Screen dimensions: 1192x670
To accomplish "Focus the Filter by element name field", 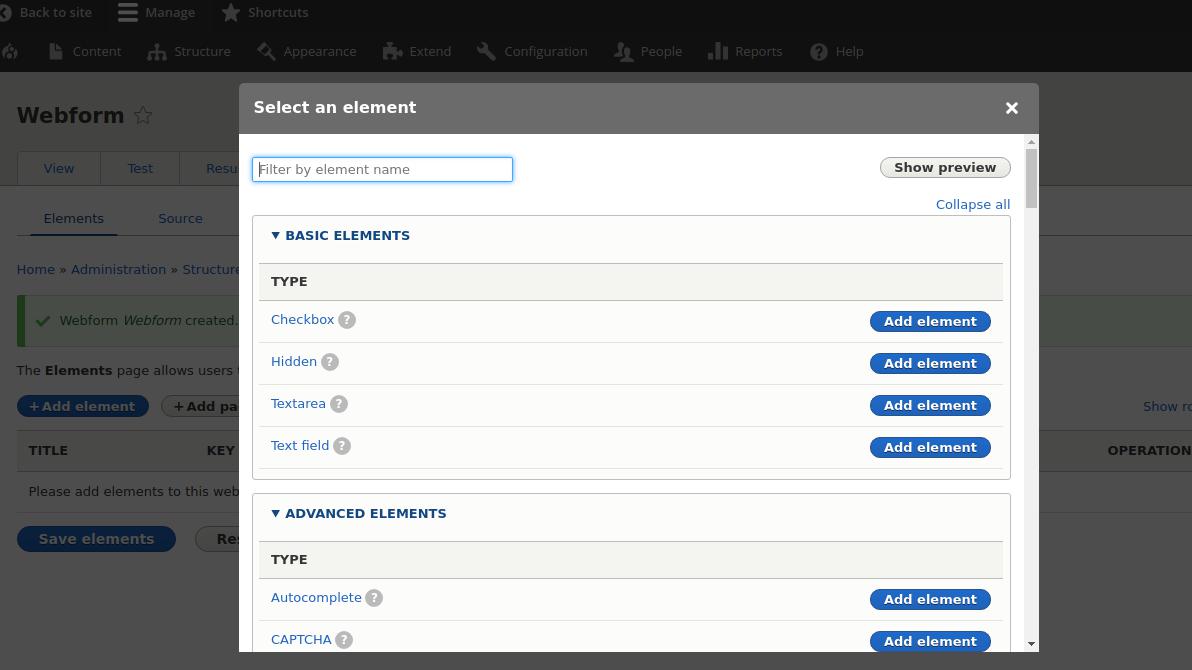I will pyautogui.click(x=382, y=170).
